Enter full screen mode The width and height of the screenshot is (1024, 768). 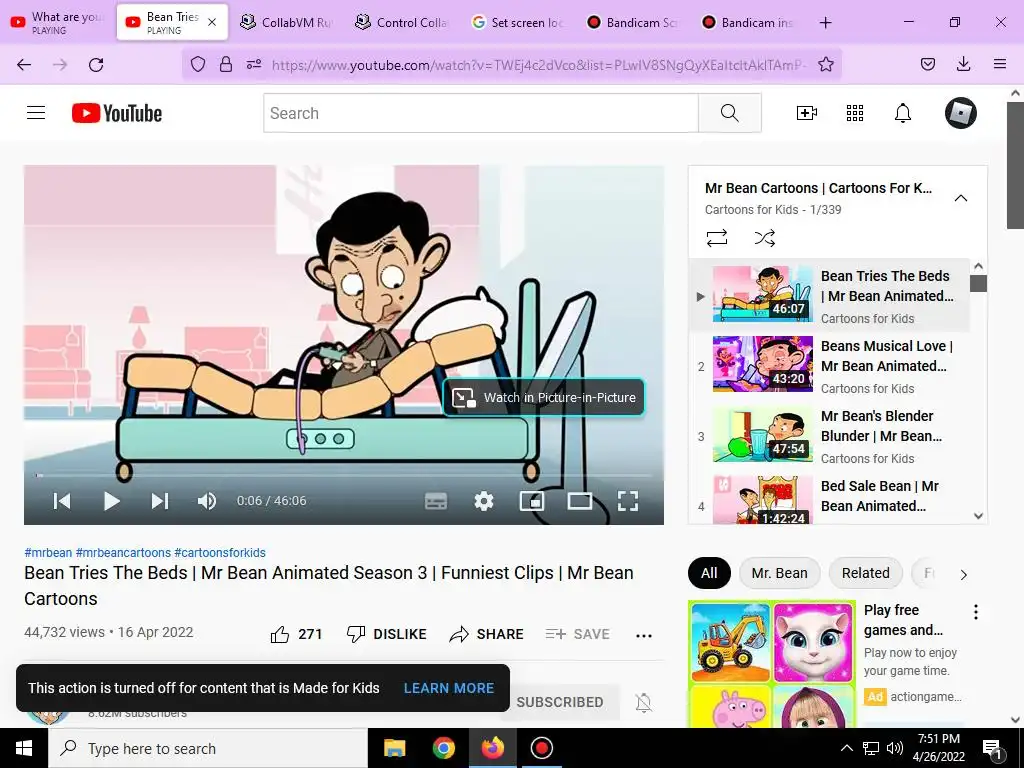(x=628, y=501)
